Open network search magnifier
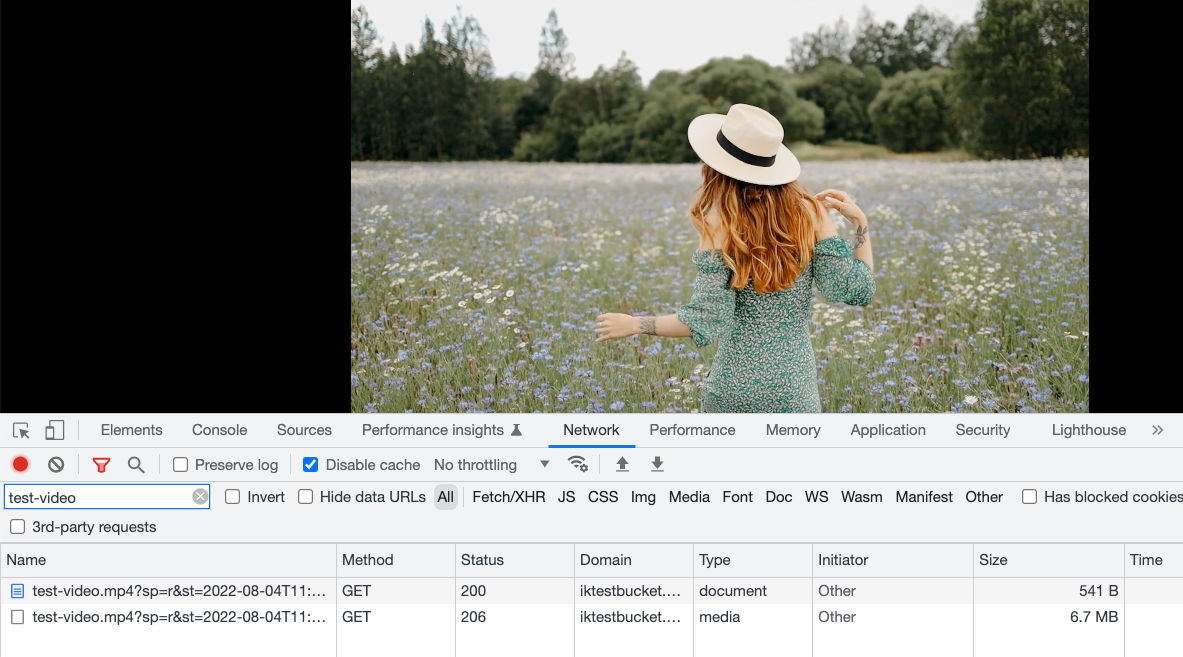This screenshot has width=1183, height=657. [x=136, y=465]
